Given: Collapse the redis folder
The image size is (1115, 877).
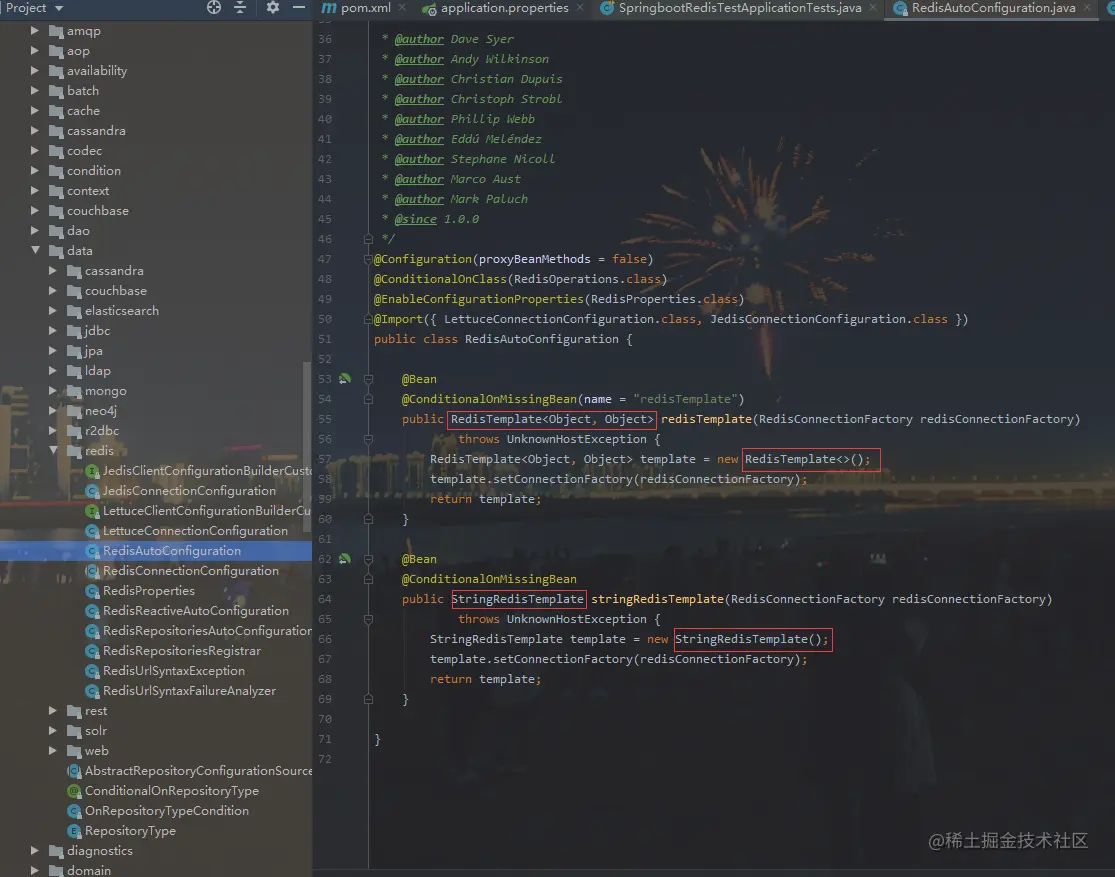Looking at the screenshot, I should tap(53, 450).
